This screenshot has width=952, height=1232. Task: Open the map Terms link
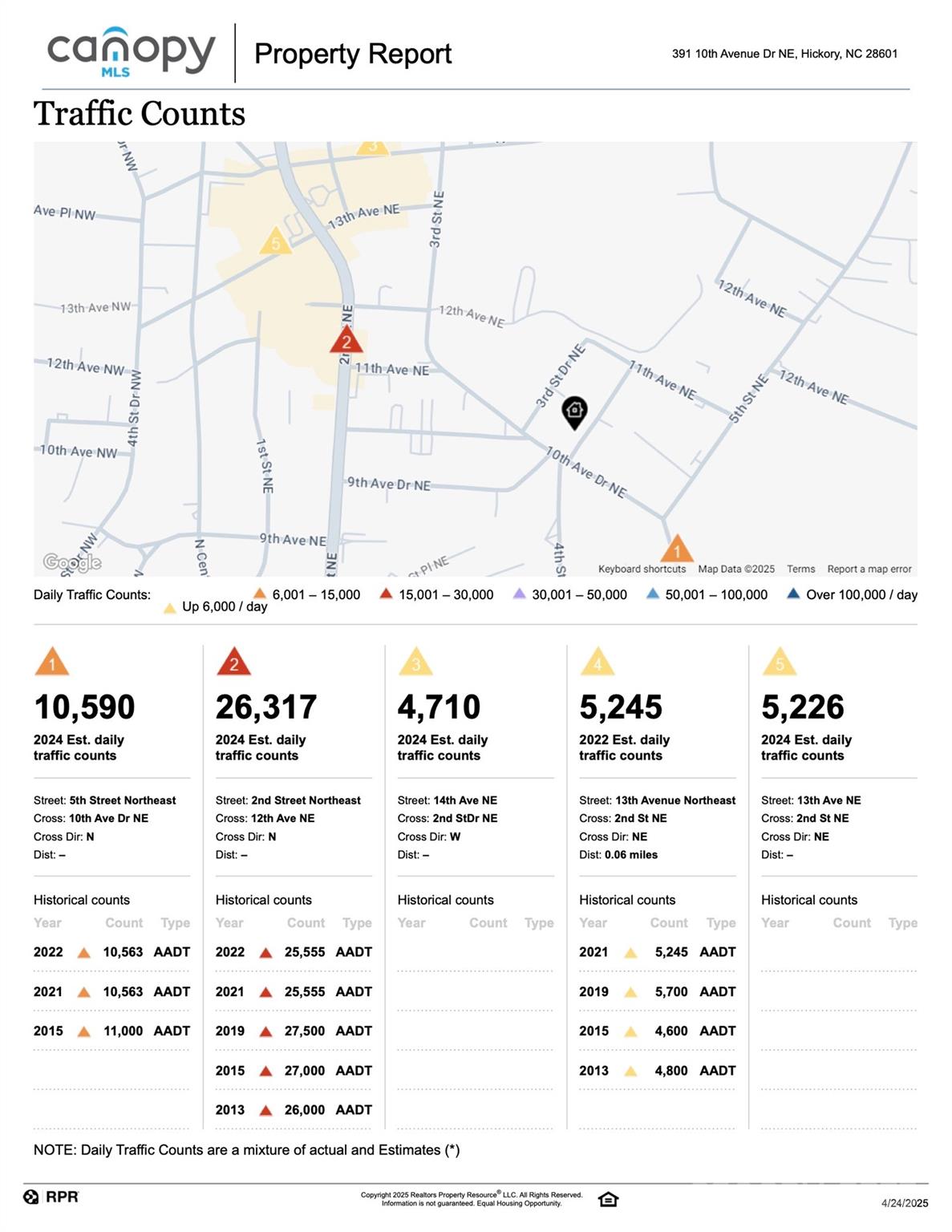tap(800, 569)
